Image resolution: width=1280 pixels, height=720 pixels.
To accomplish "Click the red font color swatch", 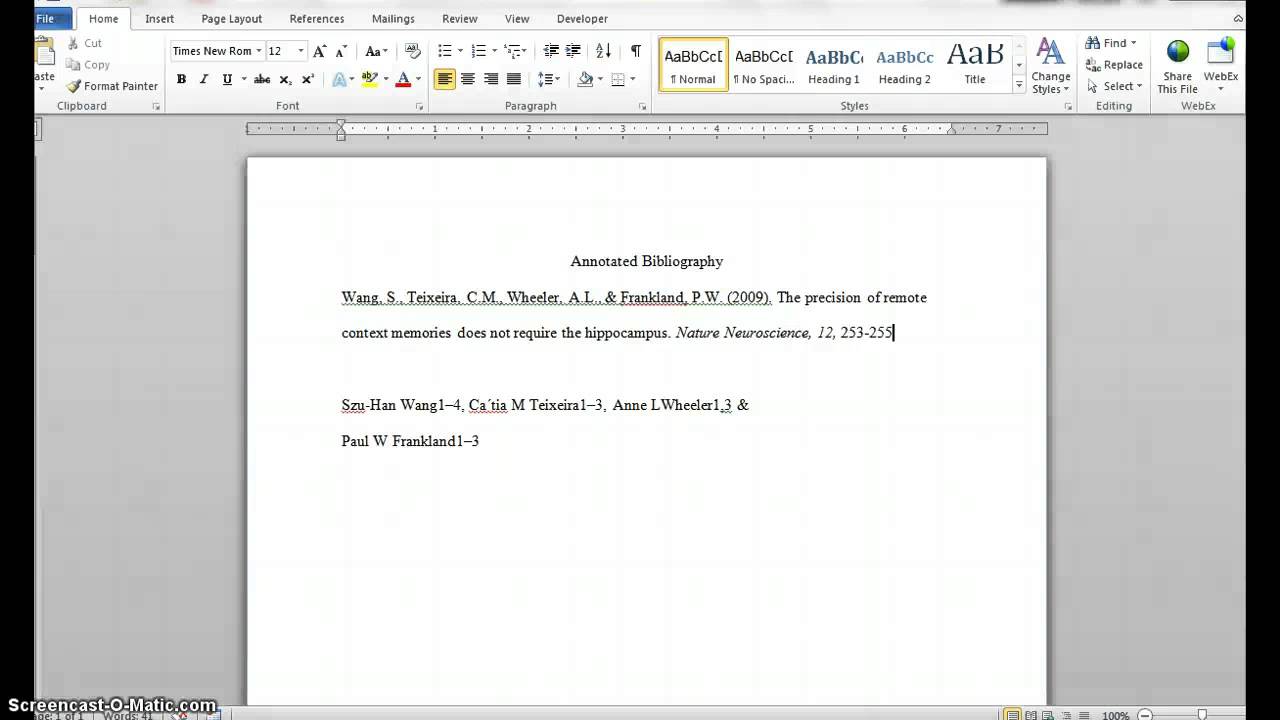I will 403,79.
